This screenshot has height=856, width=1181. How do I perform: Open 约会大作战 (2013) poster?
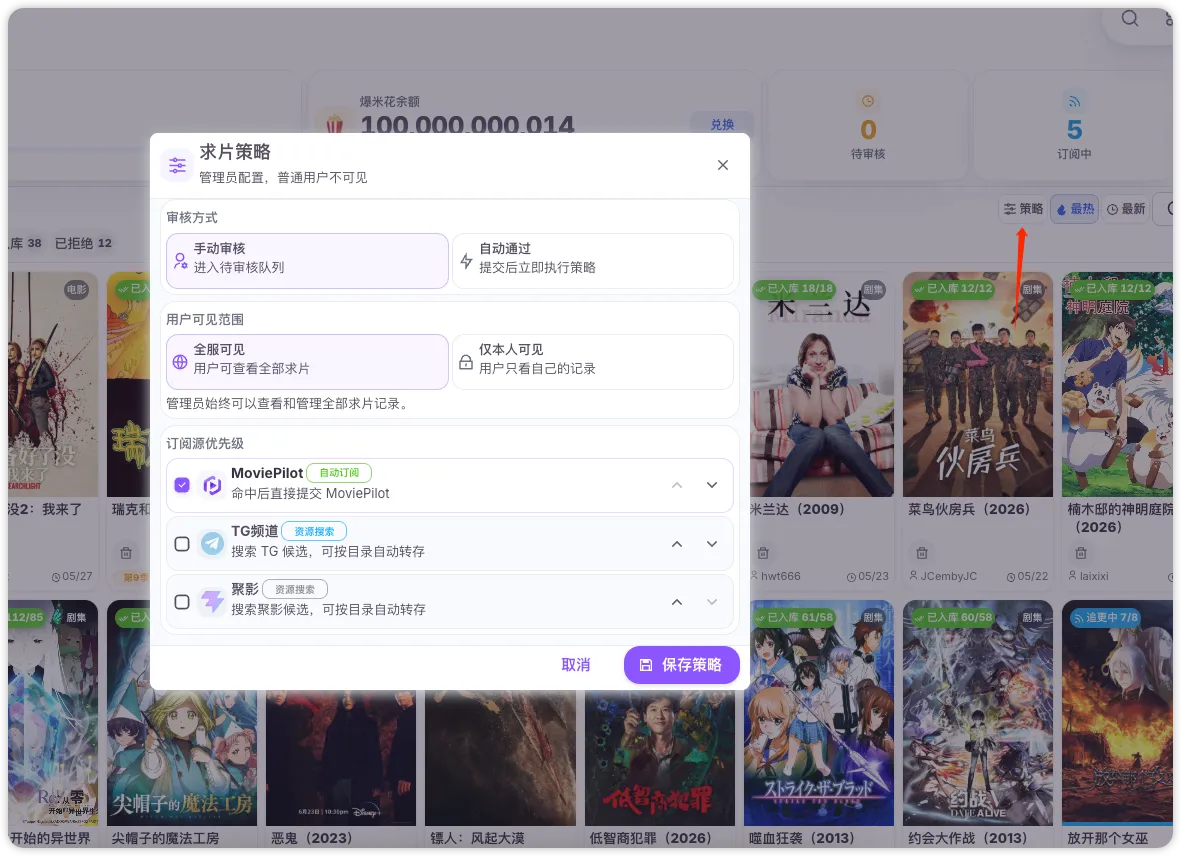coord(978,712)
